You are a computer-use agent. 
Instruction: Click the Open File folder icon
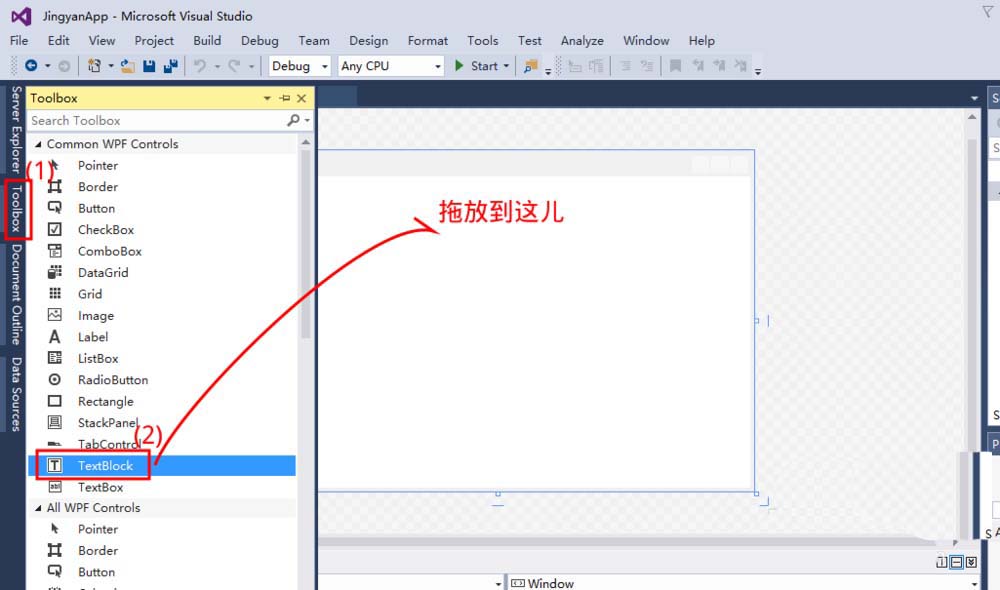click(x=128, y=66)
